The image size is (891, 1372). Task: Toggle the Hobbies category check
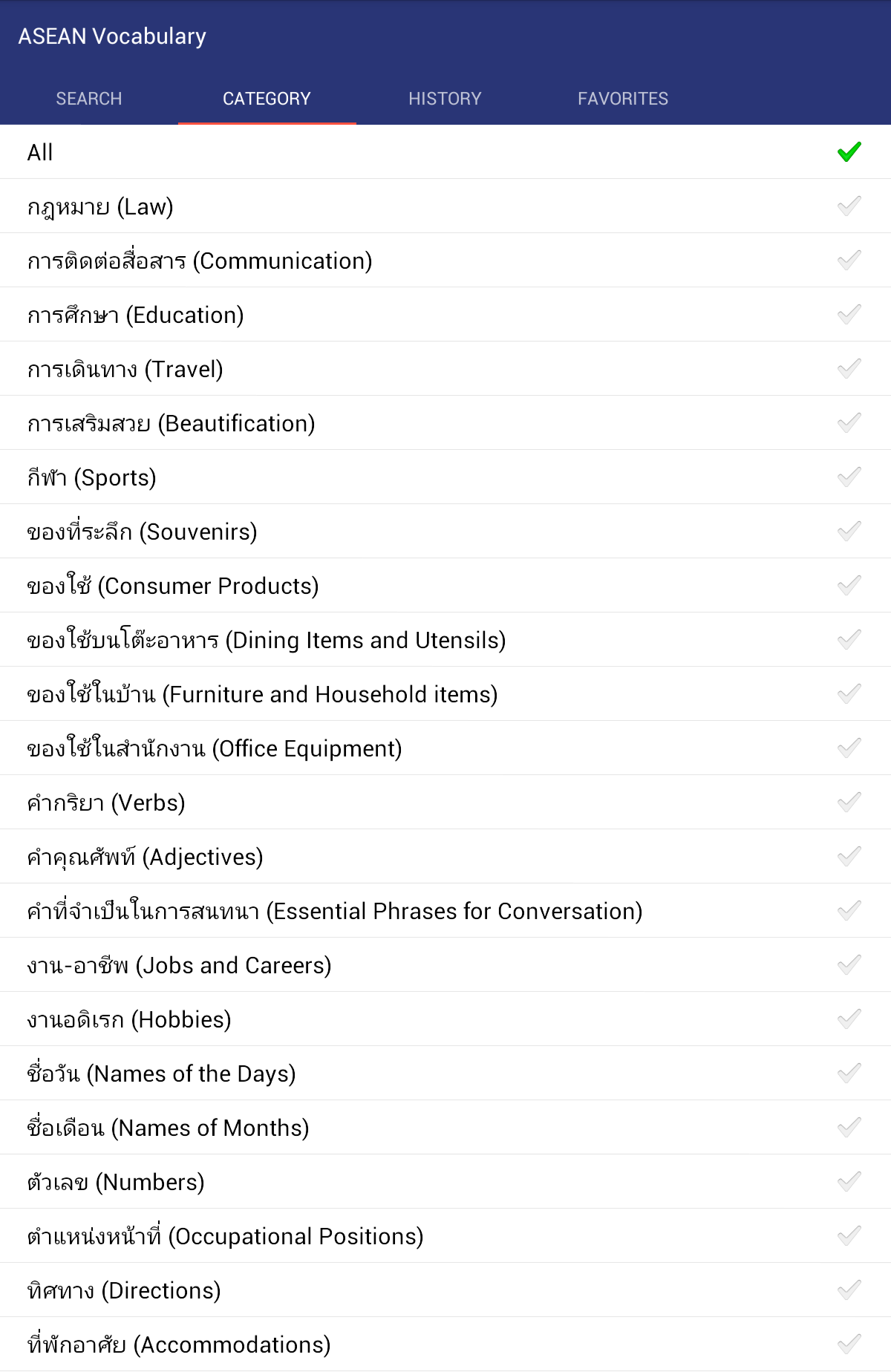849,1019
